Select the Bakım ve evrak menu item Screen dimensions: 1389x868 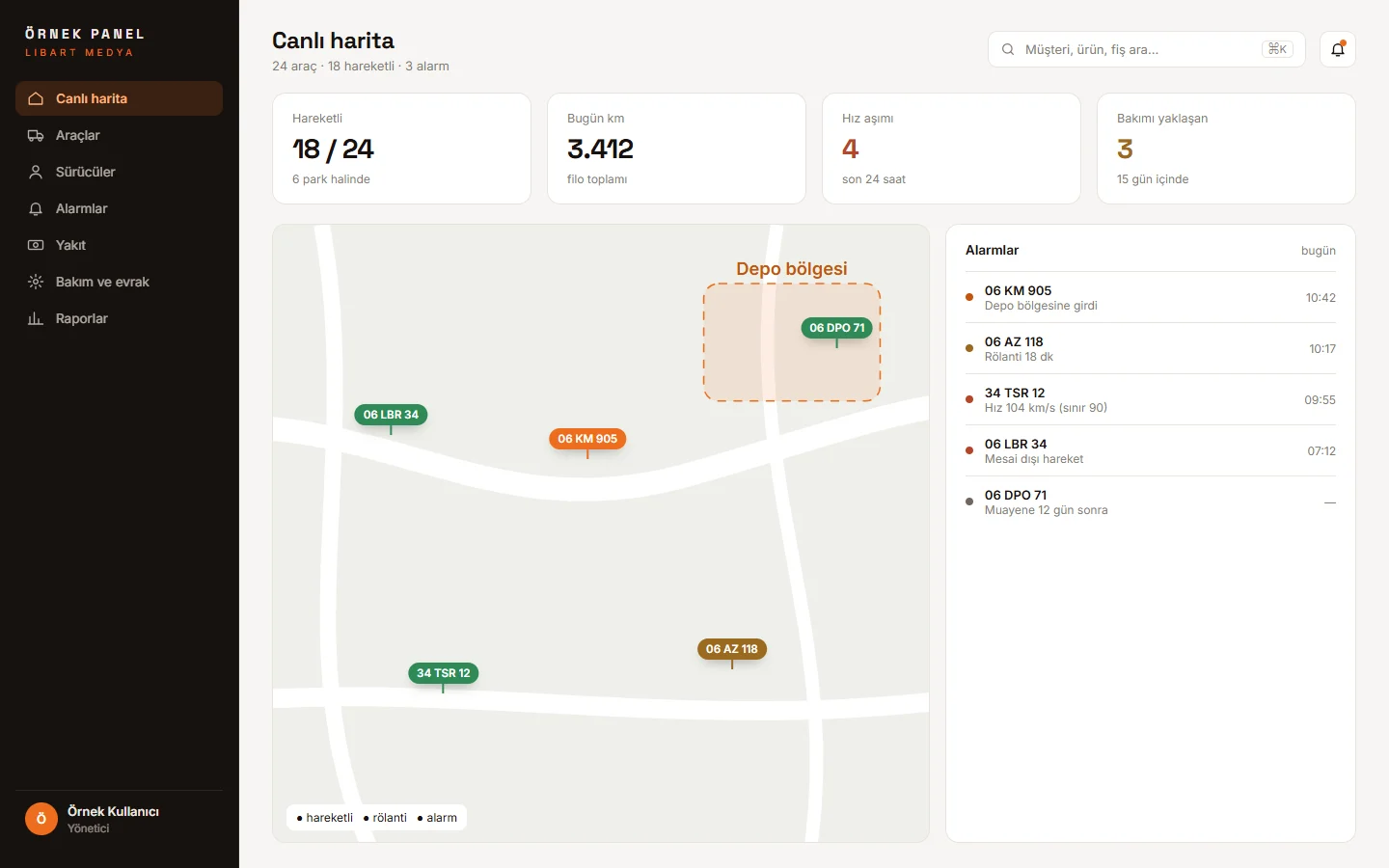(x=119, y=282)
